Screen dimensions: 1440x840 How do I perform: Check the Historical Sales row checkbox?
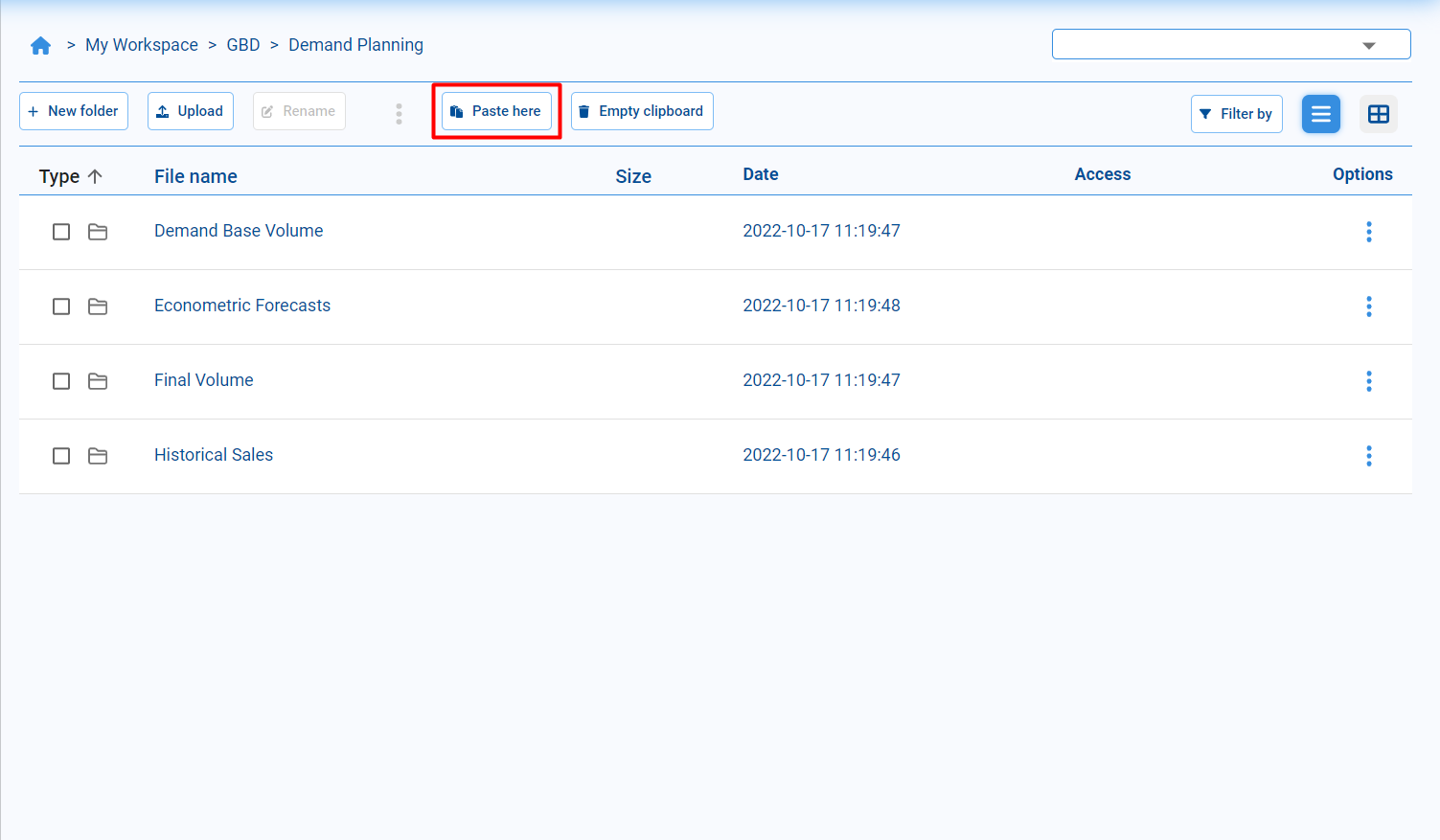[61, 456]
